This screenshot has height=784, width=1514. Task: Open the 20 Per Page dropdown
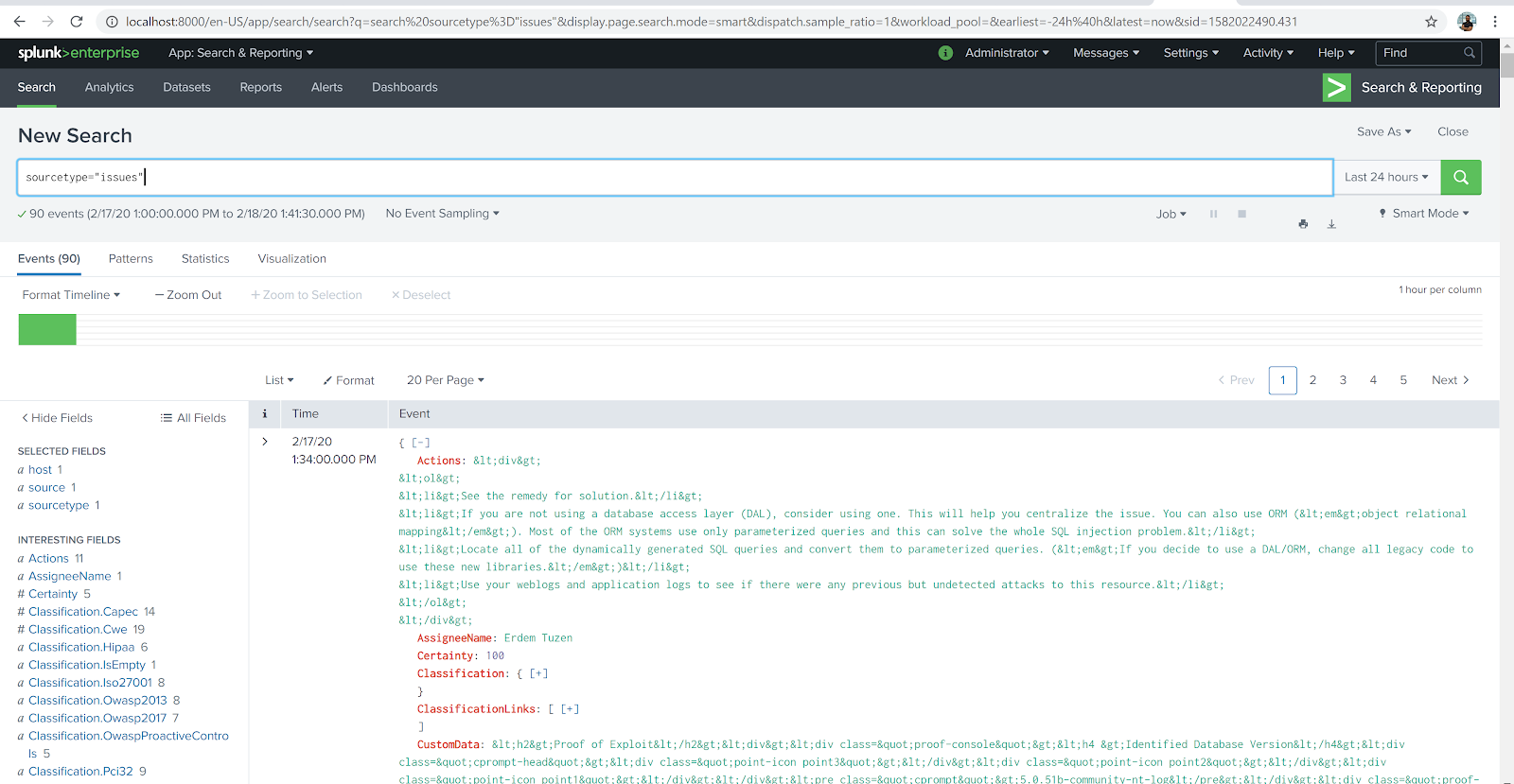pyautogui.click(x=445, y=380)
